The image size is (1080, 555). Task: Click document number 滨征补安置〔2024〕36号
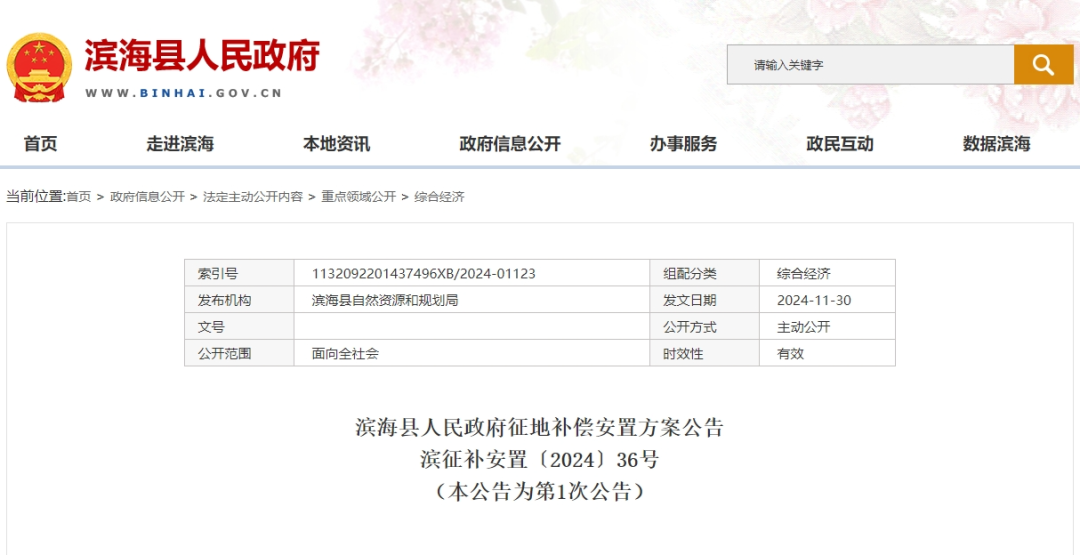(x=540, y=459)
